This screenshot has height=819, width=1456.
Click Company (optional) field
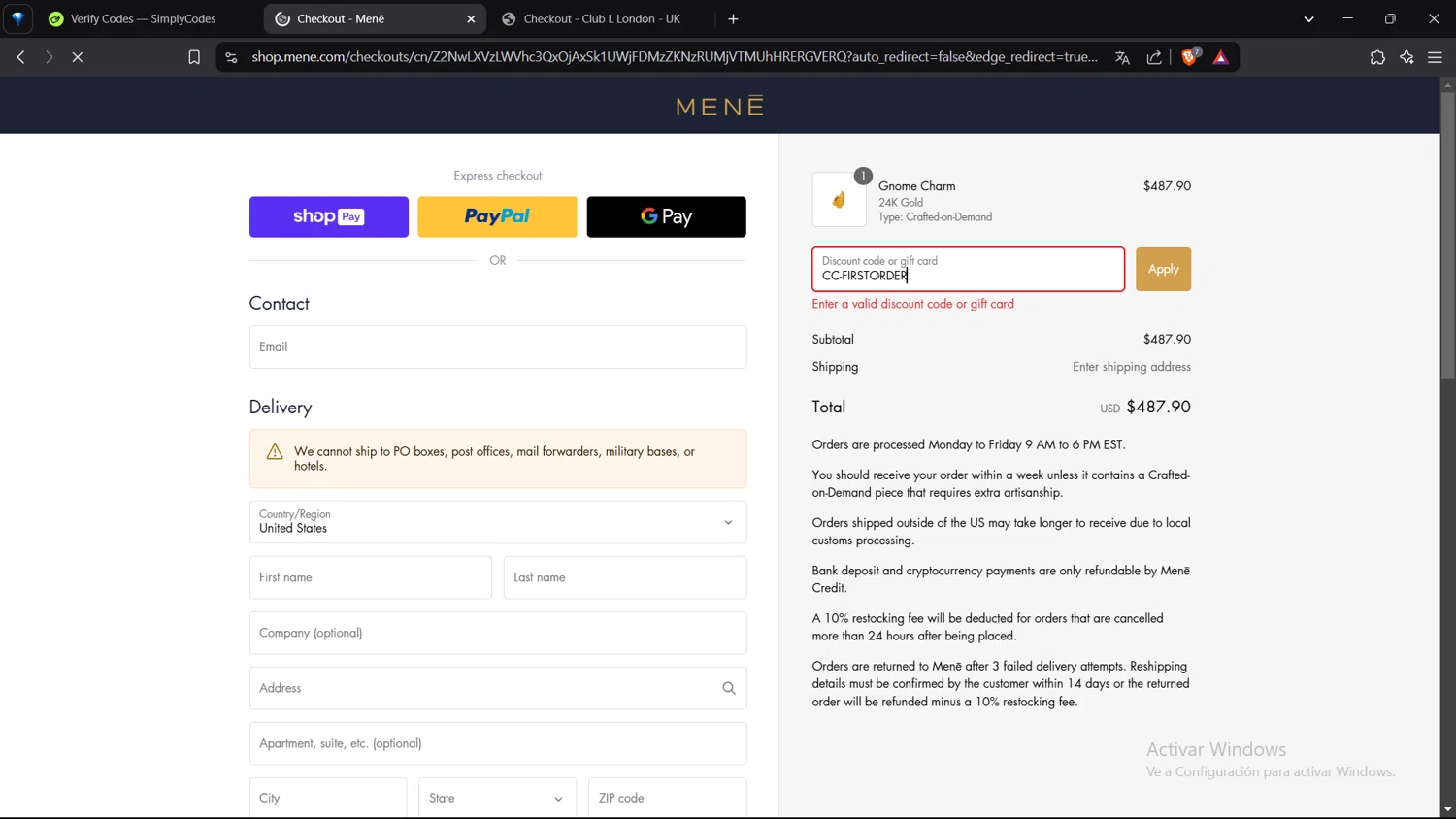(x=498, y=633)
